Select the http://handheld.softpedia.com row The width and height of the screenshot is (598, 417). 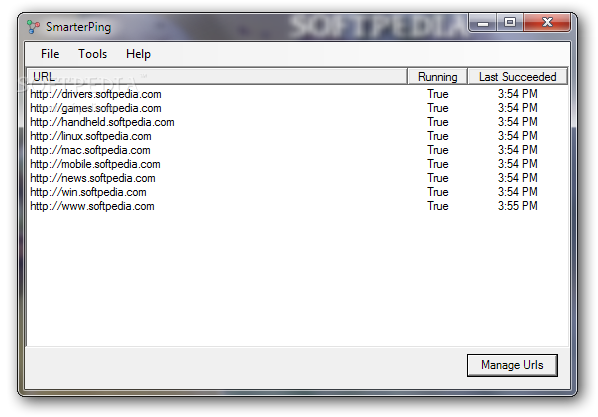point(297,122)
